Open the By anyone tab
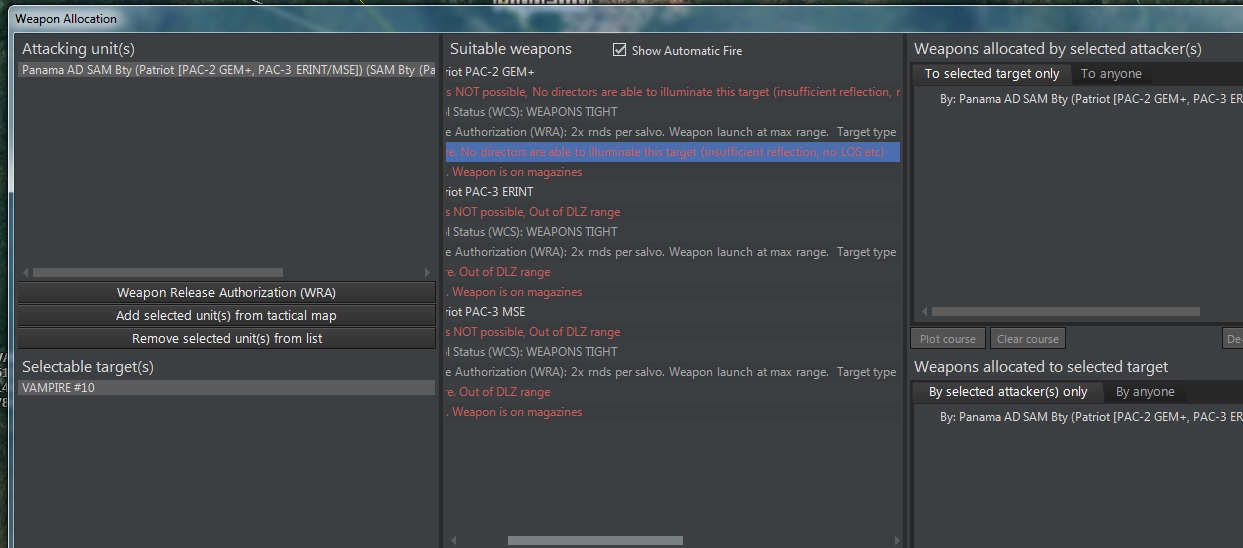 click(x=1145, y=392)
